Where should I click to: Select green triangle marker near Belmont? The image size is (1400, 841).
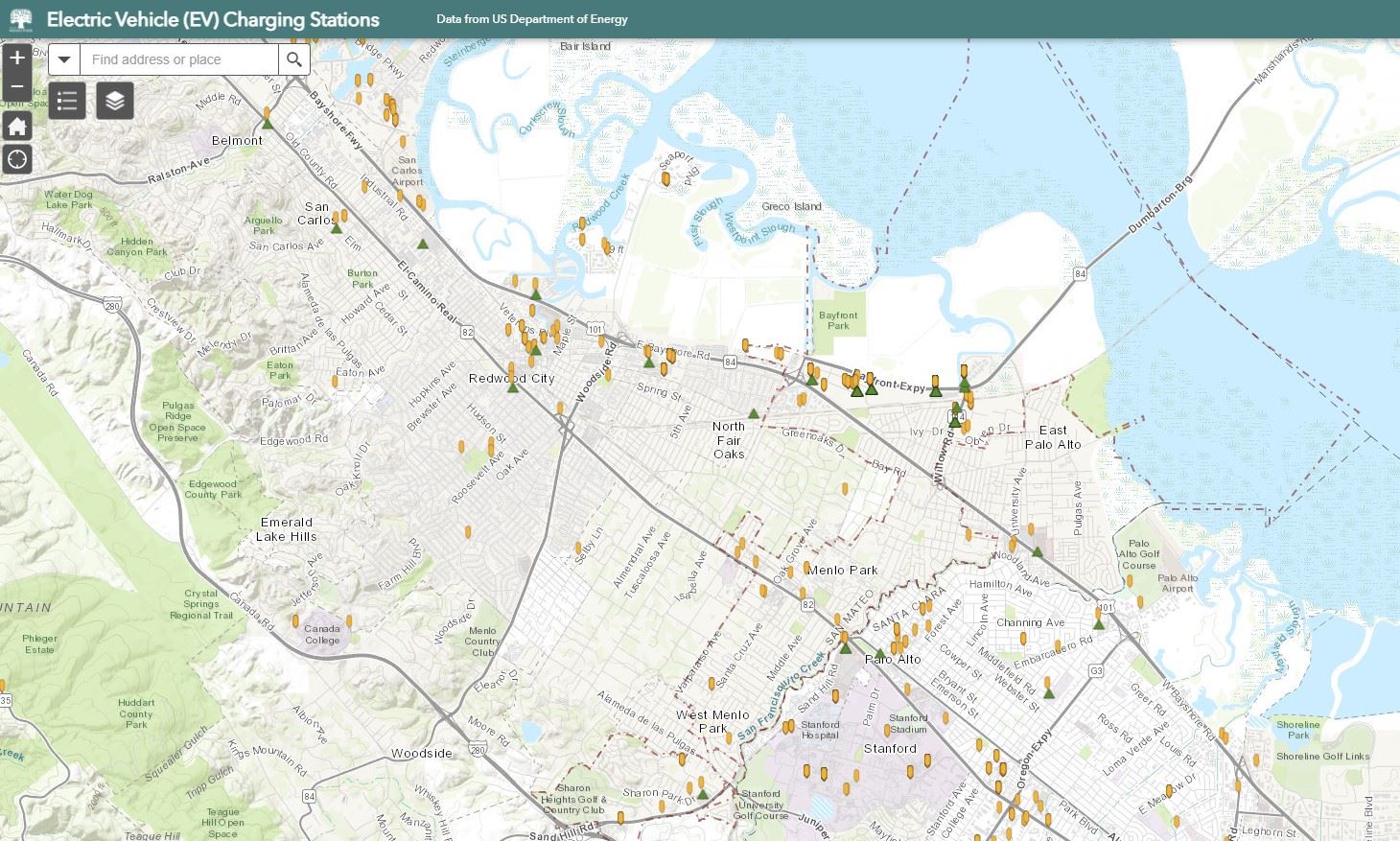point(268,124)
